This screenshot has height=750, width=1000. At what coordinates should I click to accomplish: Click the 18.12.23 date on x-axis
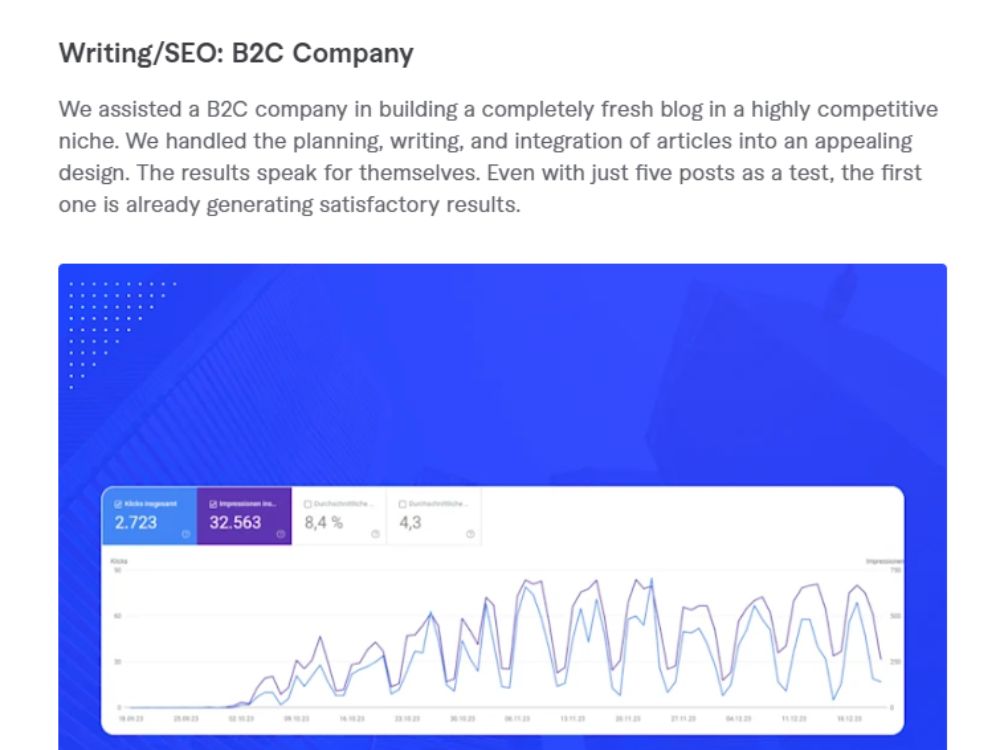pyautogui.click(x=849, y=719)
